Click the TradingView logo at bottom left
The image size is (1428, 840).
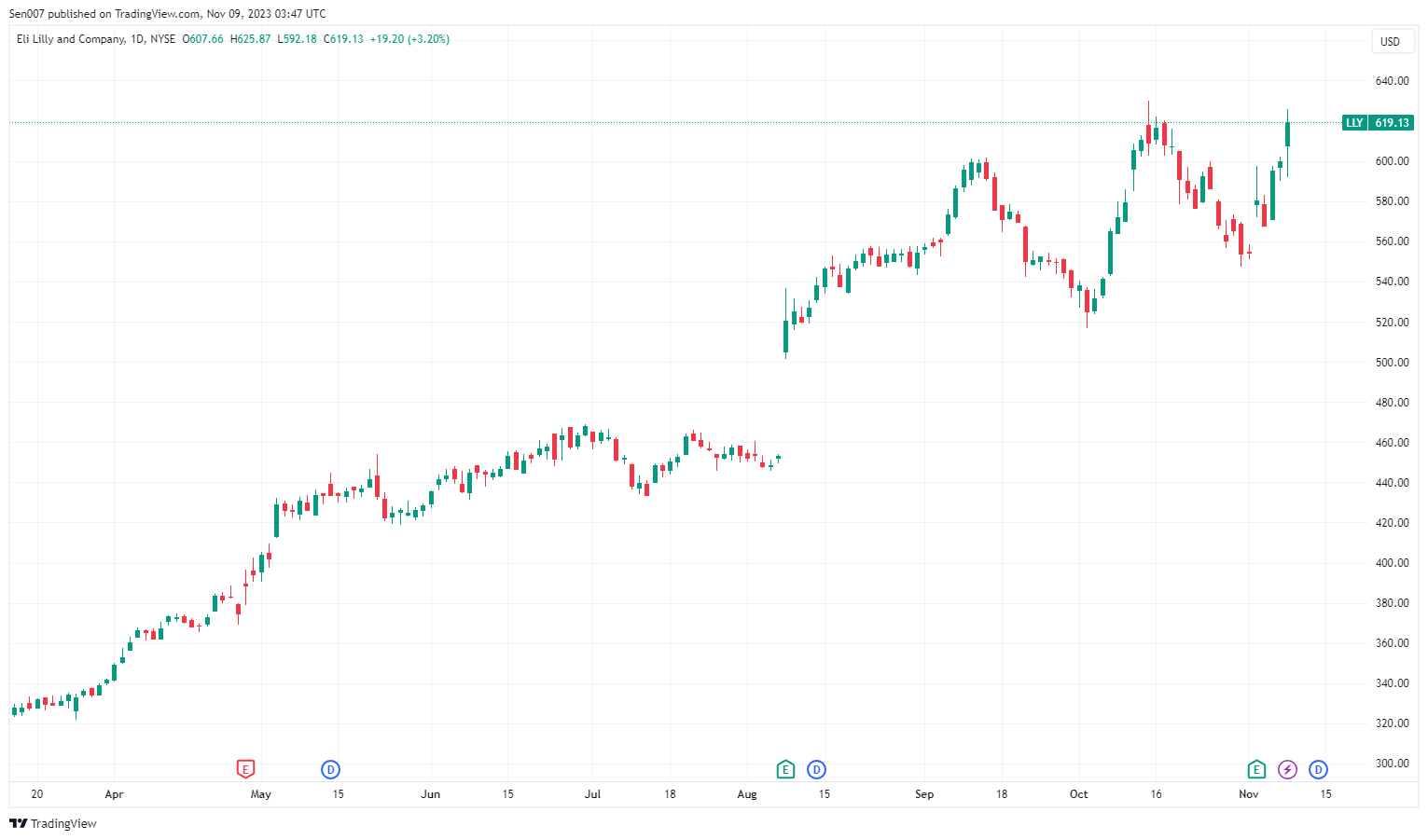53,823
